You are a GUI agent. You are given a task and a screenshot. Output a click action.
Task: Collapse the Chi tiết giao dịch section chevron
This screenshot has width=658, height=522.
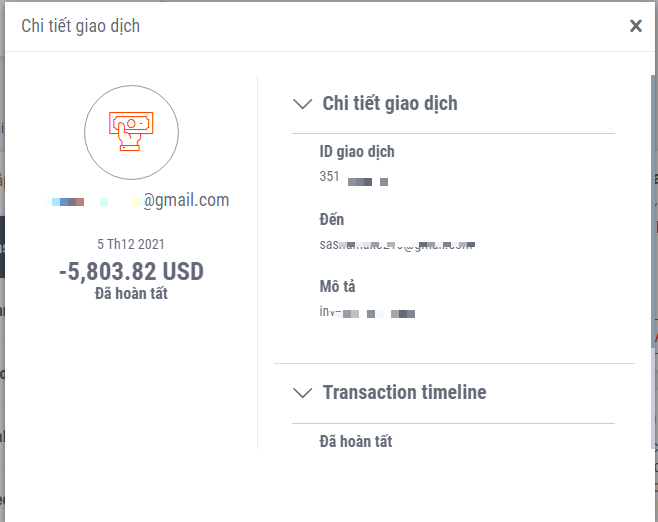[x=302, y=103]
